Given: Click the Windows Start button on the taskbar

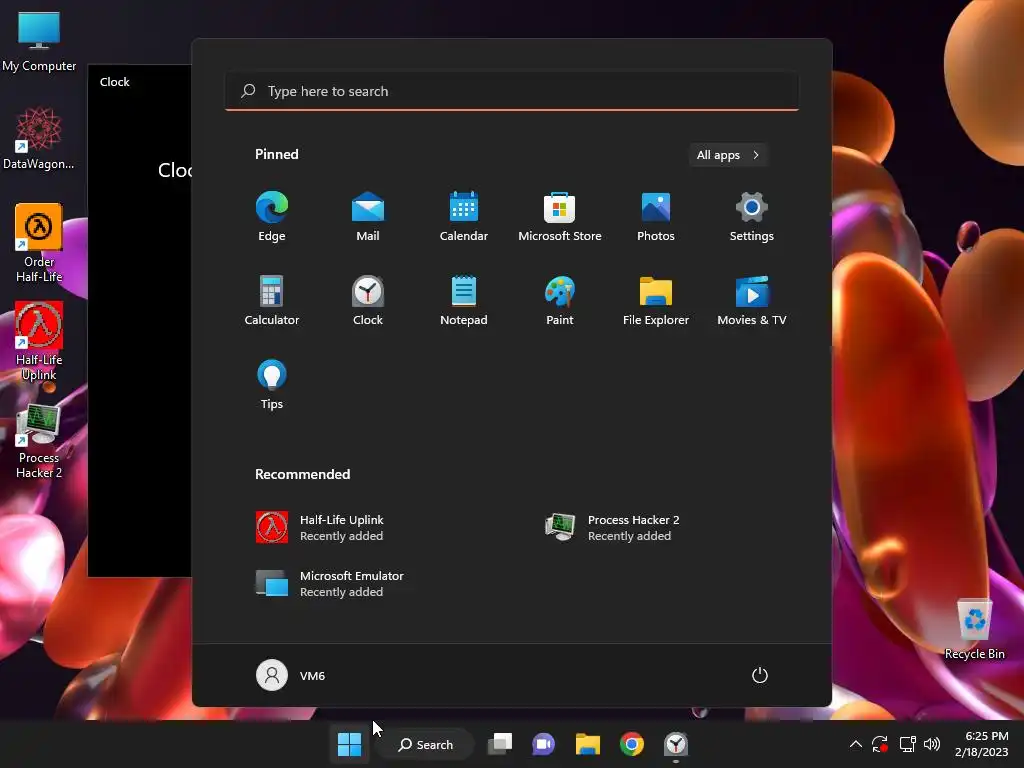Looking at the screenshot, I should pyautogui.click(x=349, y=744).
